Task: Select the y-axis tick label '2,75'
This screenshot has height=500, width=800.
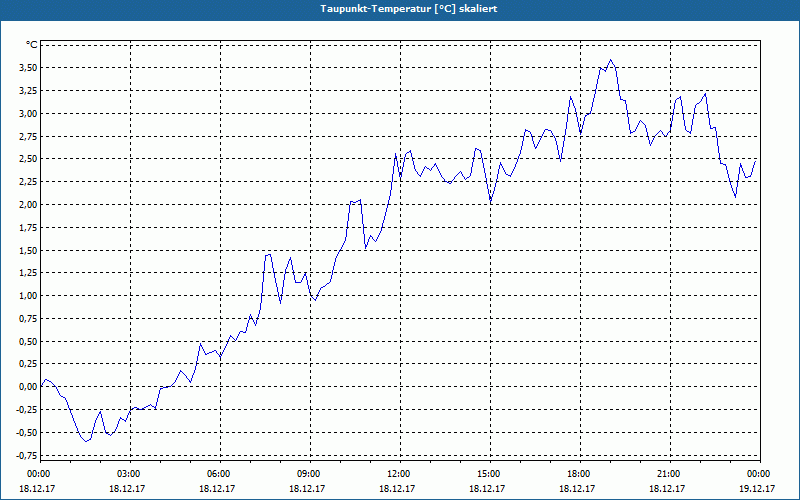Action: 29,136
